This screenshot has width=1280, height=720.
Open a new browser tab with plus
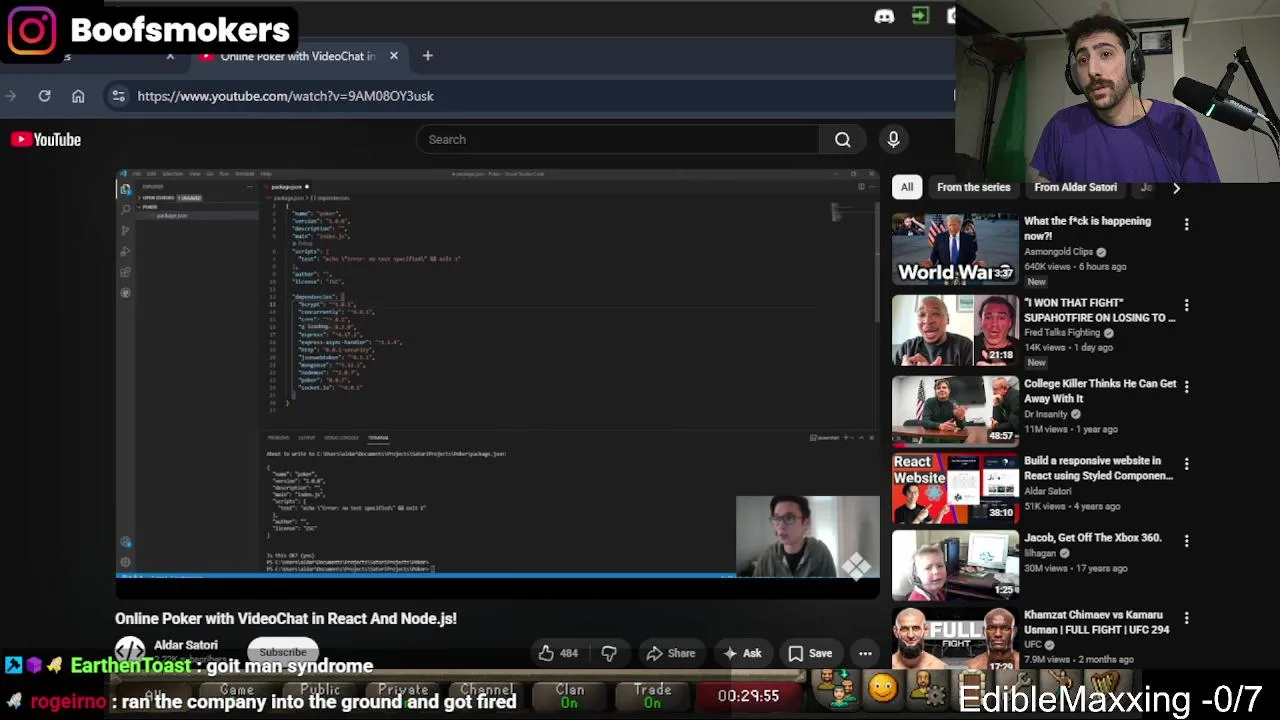427,56
